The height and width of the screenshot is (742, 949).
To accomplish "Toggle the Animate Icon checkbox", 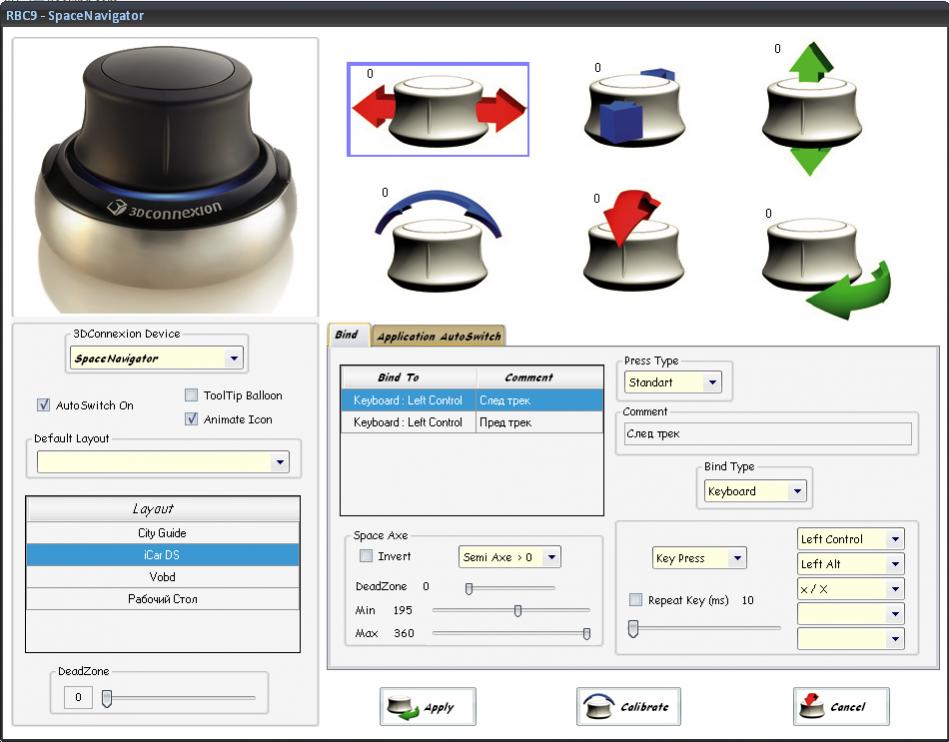I will (x=191, y=419).
